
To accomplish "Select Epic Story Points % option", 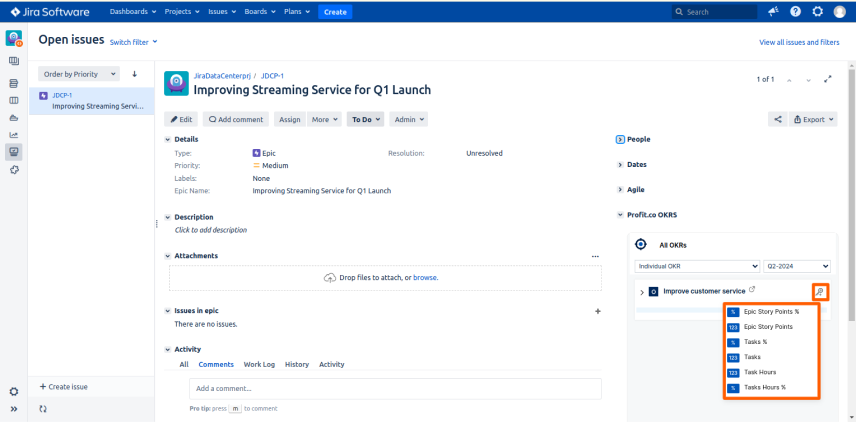I will [771, 312].
